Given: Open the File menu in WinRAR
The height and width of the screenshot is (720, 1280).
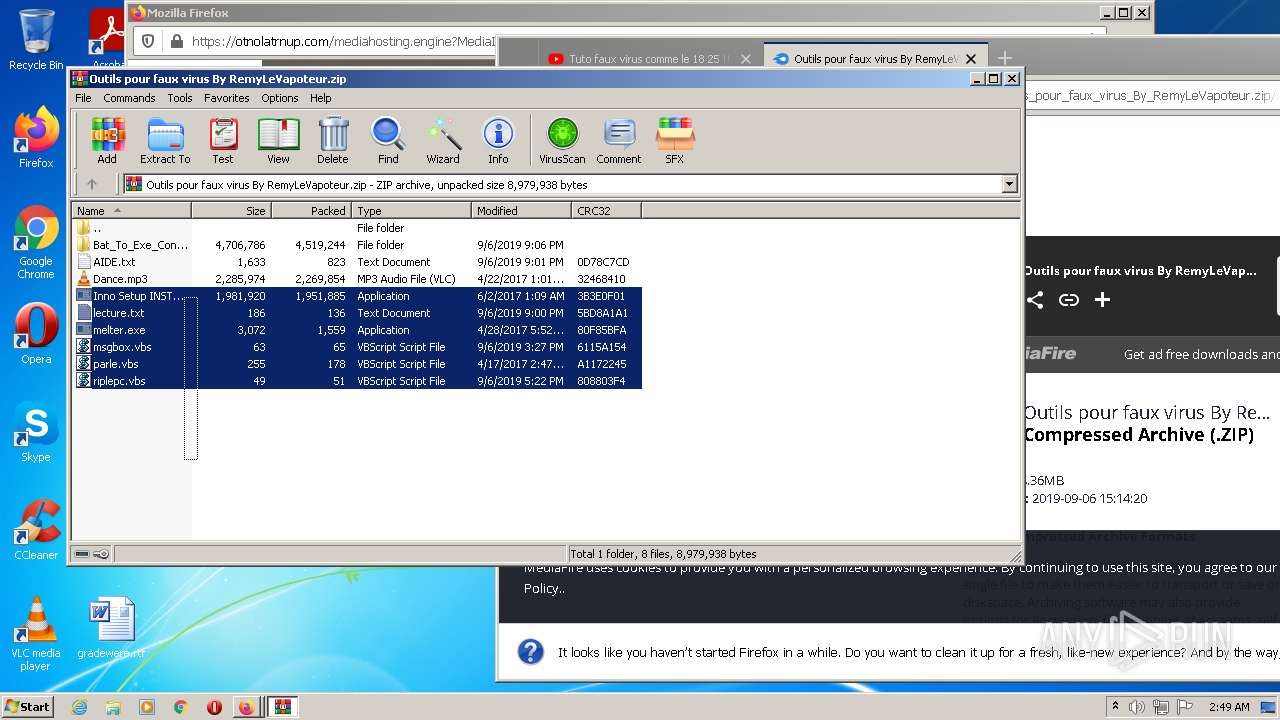Looking at the screenshot, I should 83,98.
